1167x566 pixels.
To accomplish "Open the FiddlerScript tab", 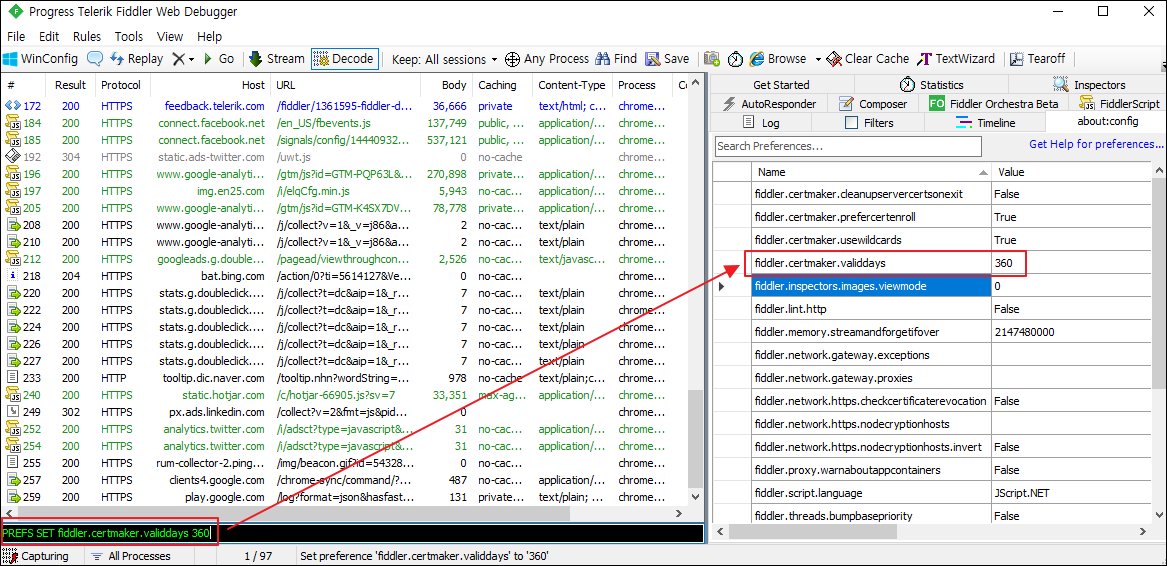I will (x=1119, y=104).
